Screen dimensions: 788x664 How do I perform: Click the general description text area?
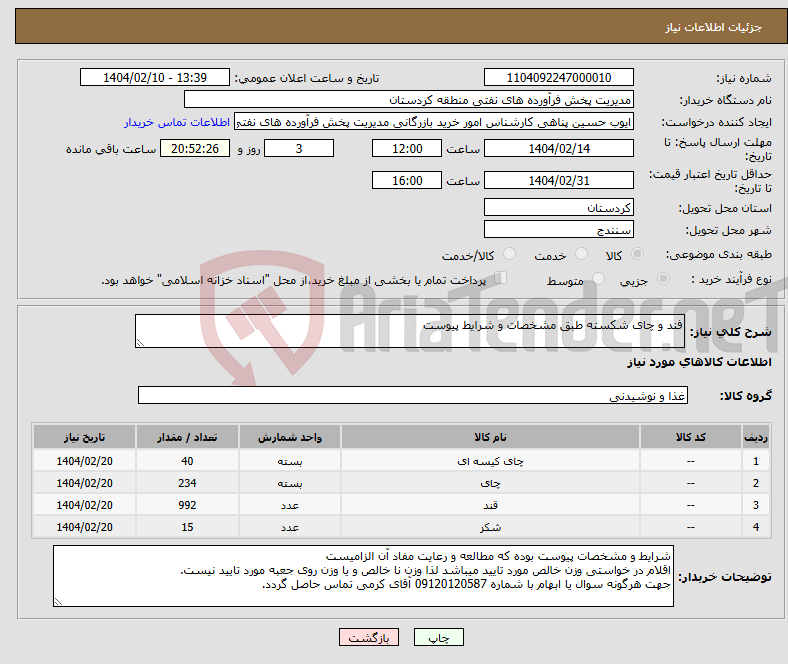tap(410, 331)
